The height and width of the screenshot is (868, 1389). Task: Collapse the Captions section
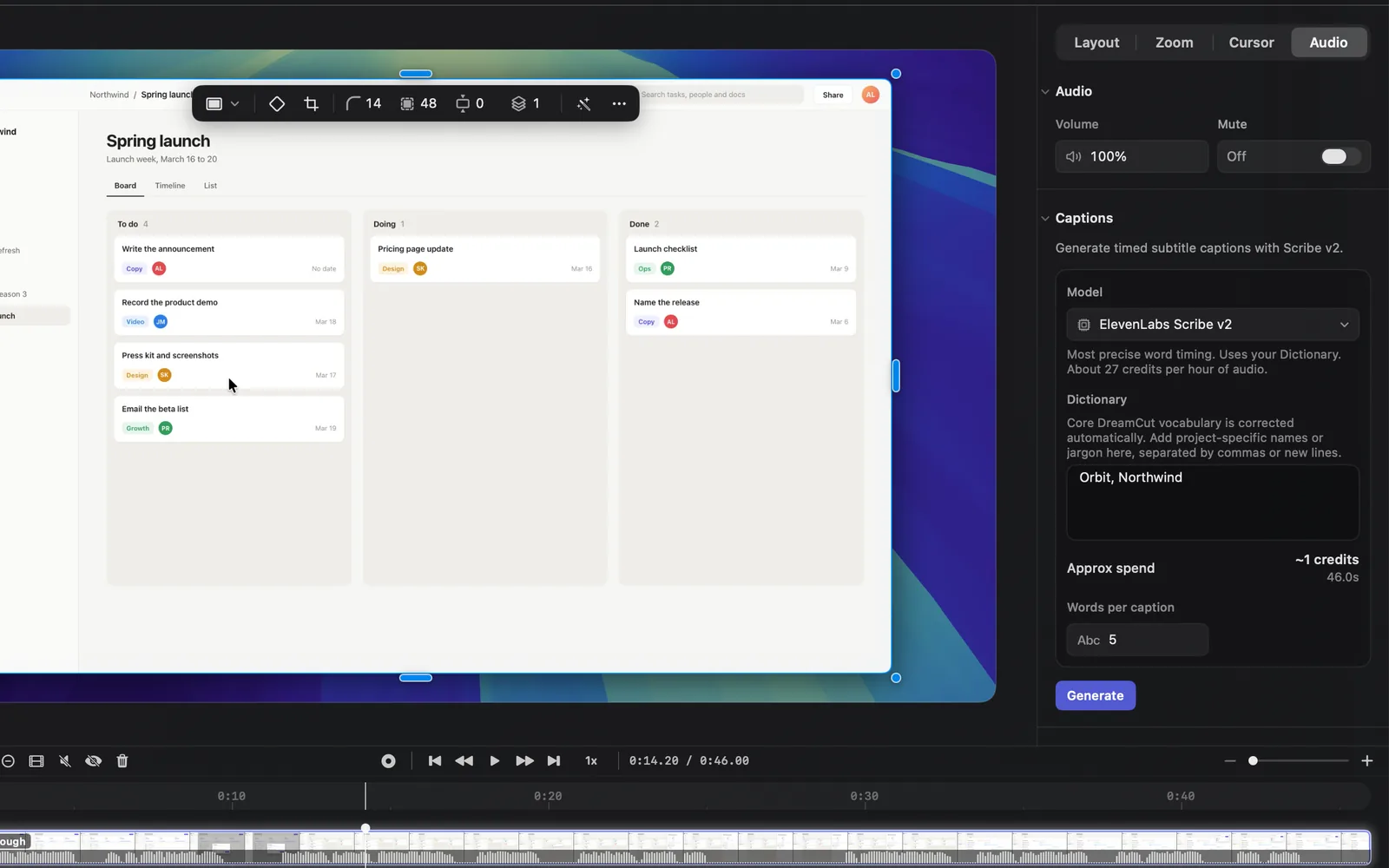pyautogui.click(x=1045, y=218)
